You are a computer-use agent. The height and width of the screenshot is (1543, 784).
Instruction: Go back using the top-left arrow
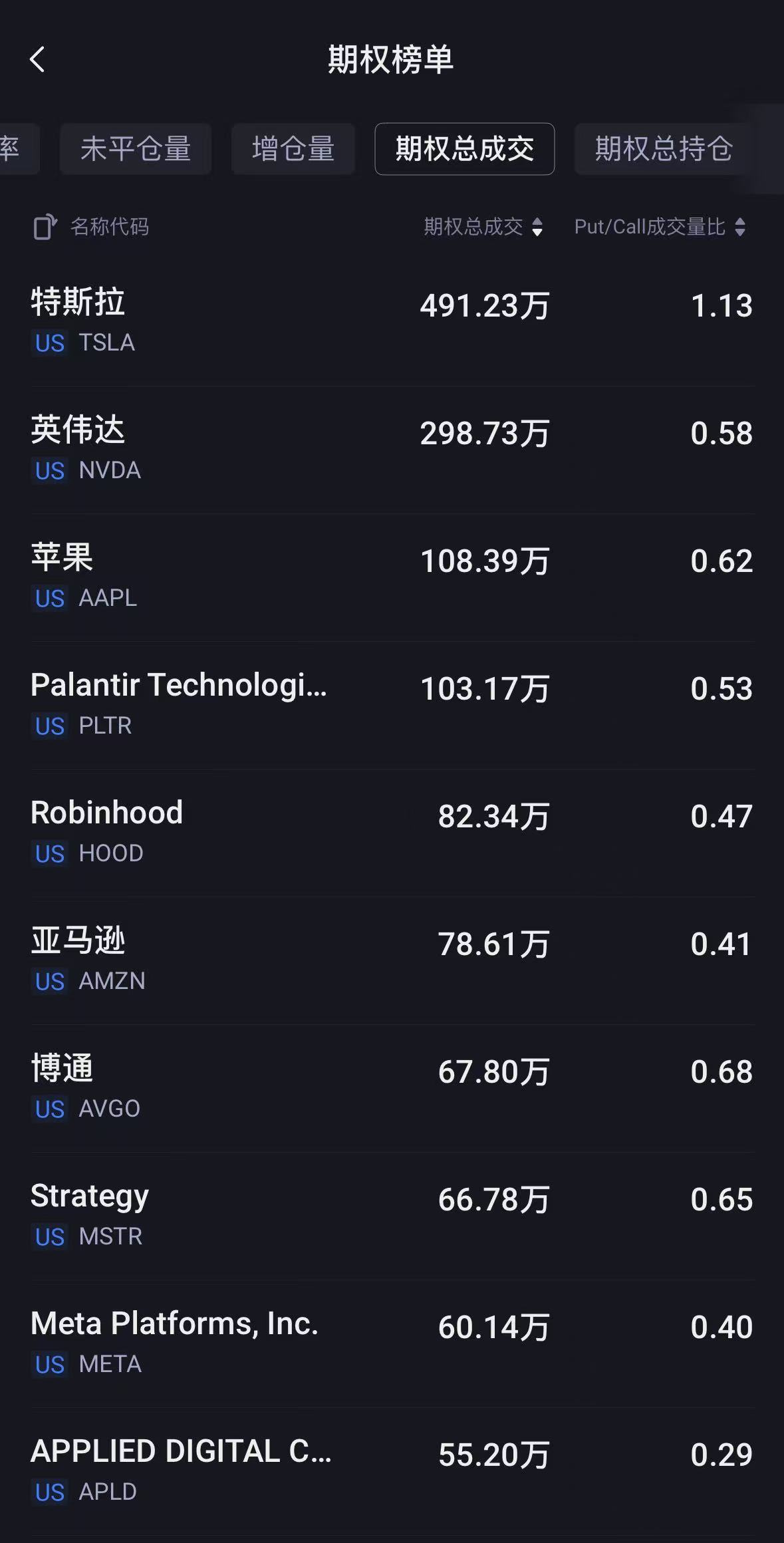tap(37, 59)
